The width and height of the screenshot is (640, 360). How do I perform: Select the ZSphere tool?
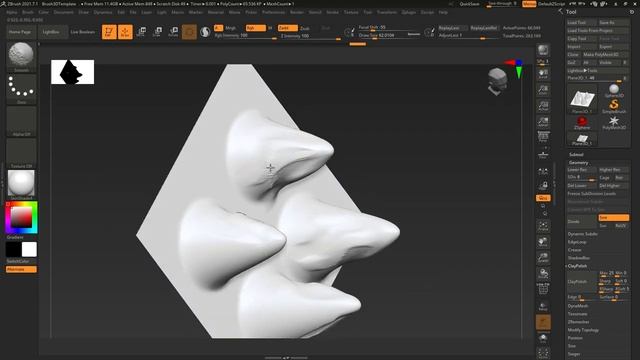pyautogui.click(x=582, y=122)
